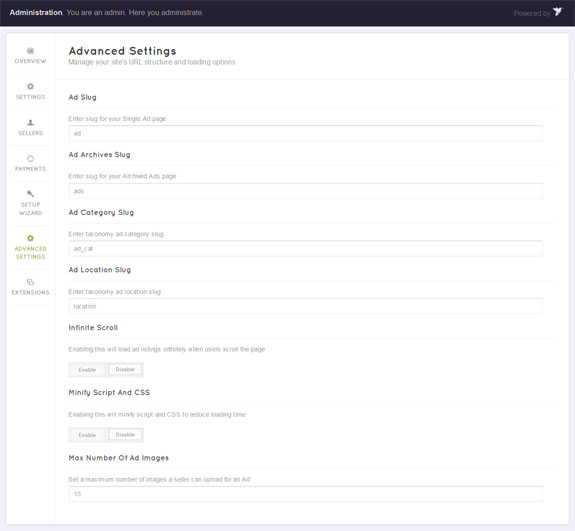The height and width of the screenshot is (531, 575).
Task: Disable Minify Script And CSS
Action: [x=125, y=435]
